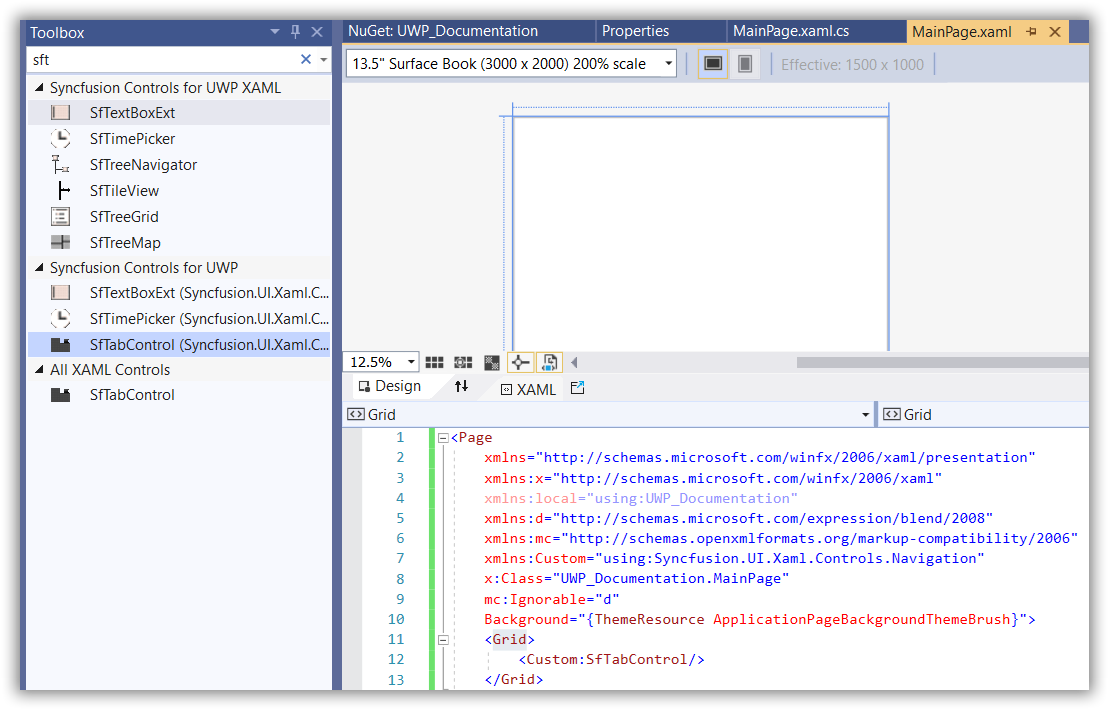Screen dimensions: 1109x710
Task: Click Custom:SfTabControl tag in XAML
Action: click(x=612, y=660)
